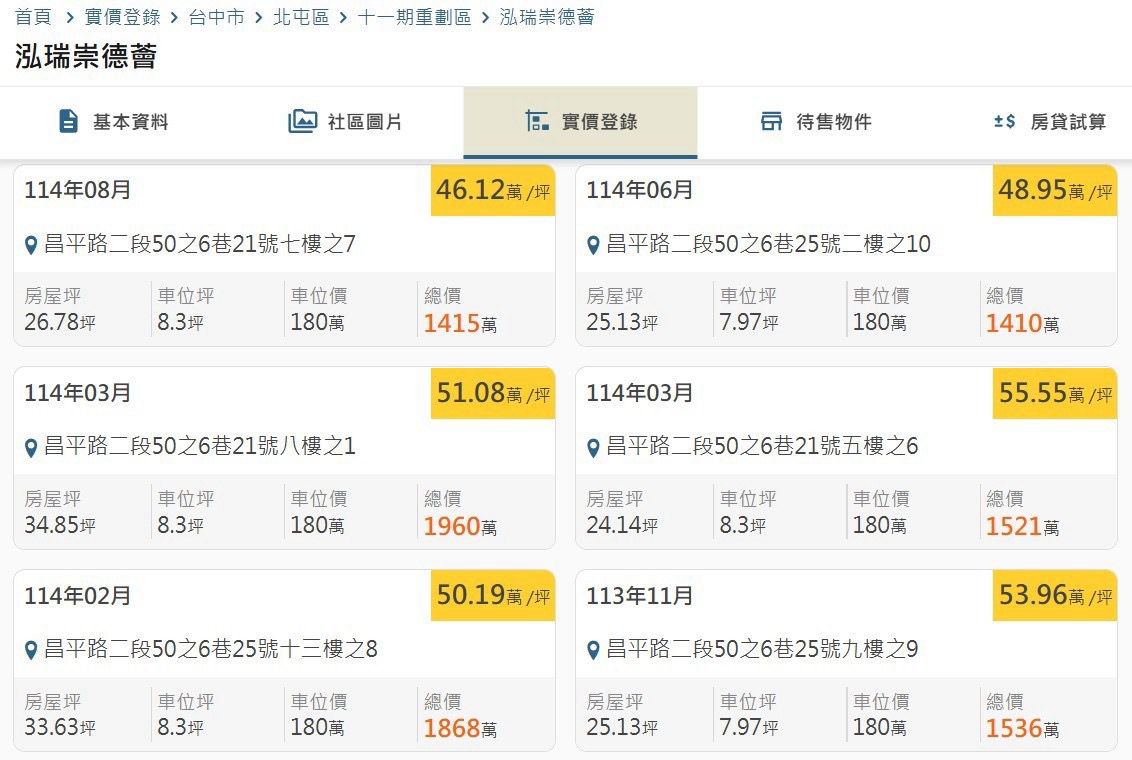Open 台中市 breadcrumb link

[x=216, y=17]
